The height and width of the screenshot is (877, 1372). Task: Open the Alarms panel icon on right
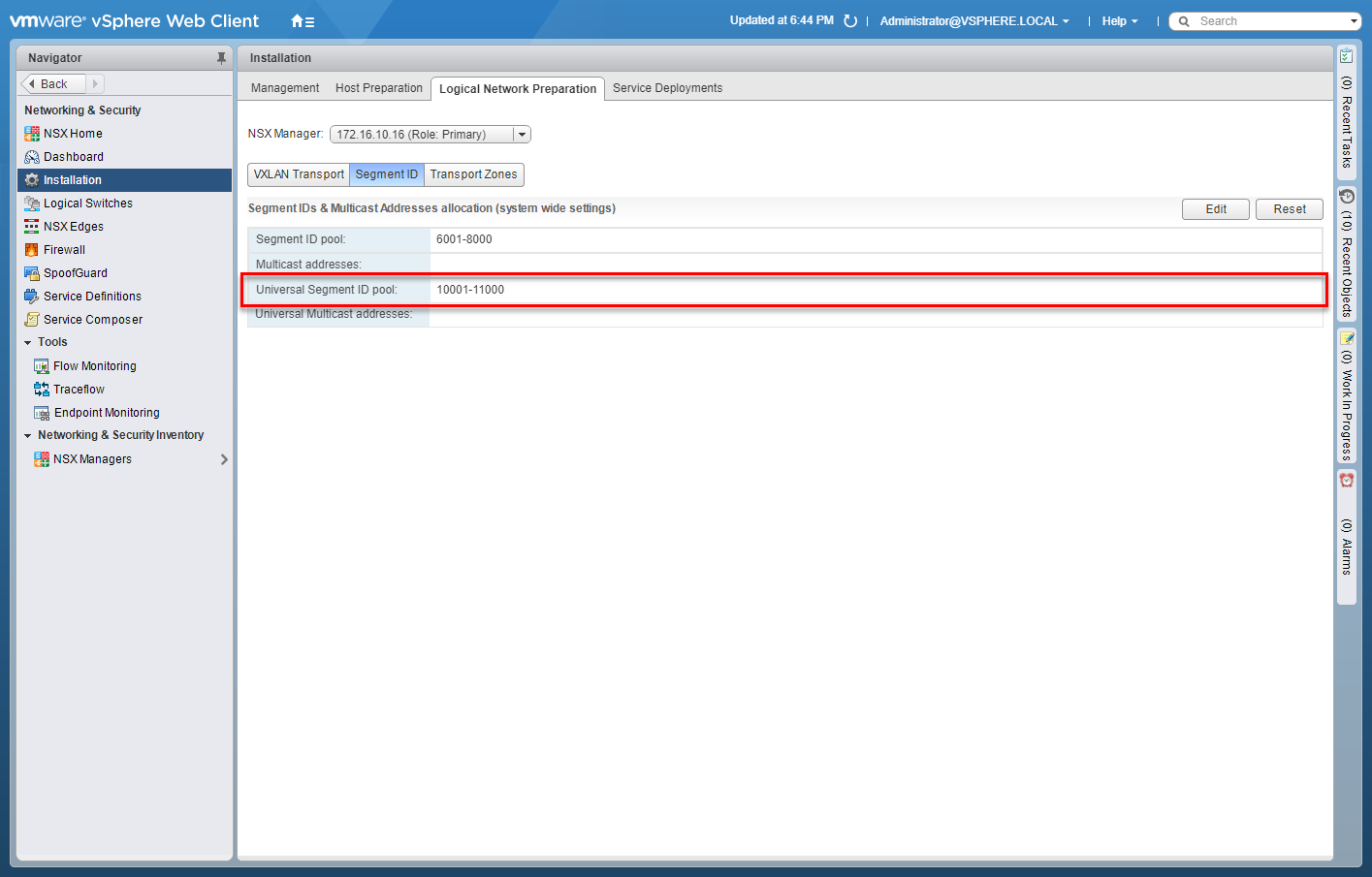pos(1347,481)
